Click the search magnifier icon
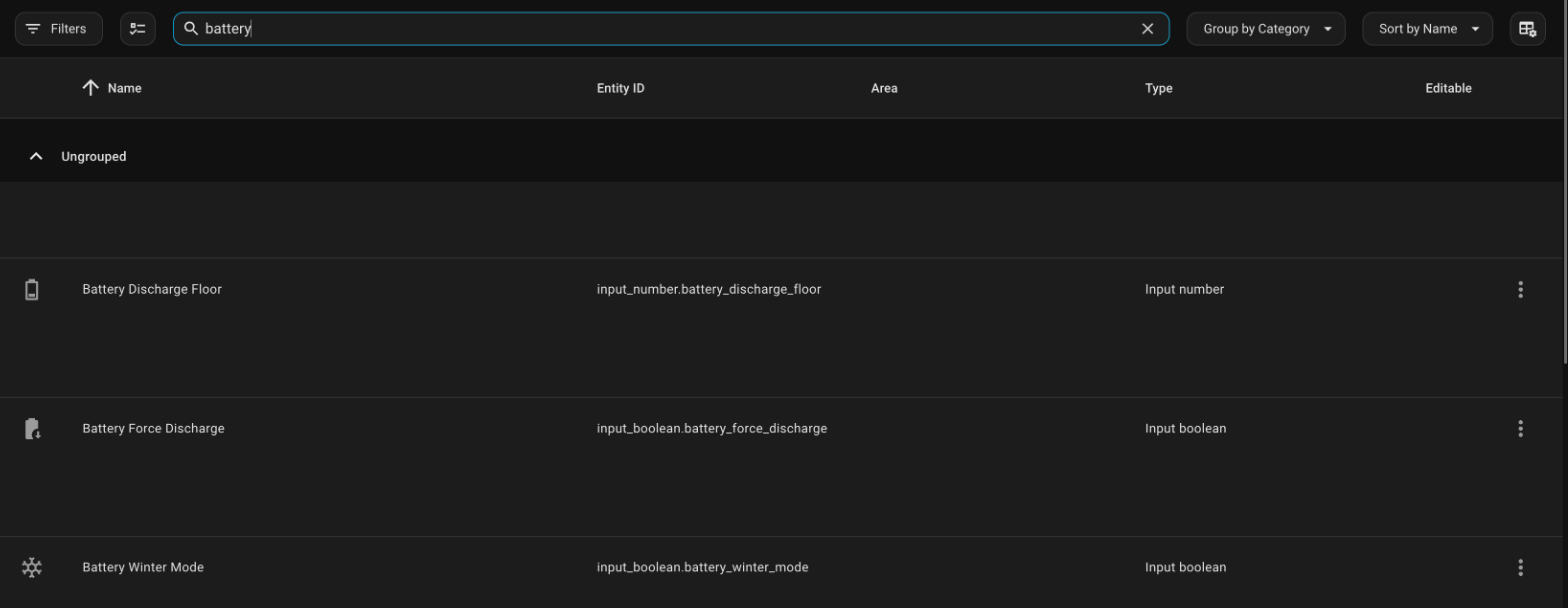The height and width of the screenshot is (608, 1568). point(191,29)
